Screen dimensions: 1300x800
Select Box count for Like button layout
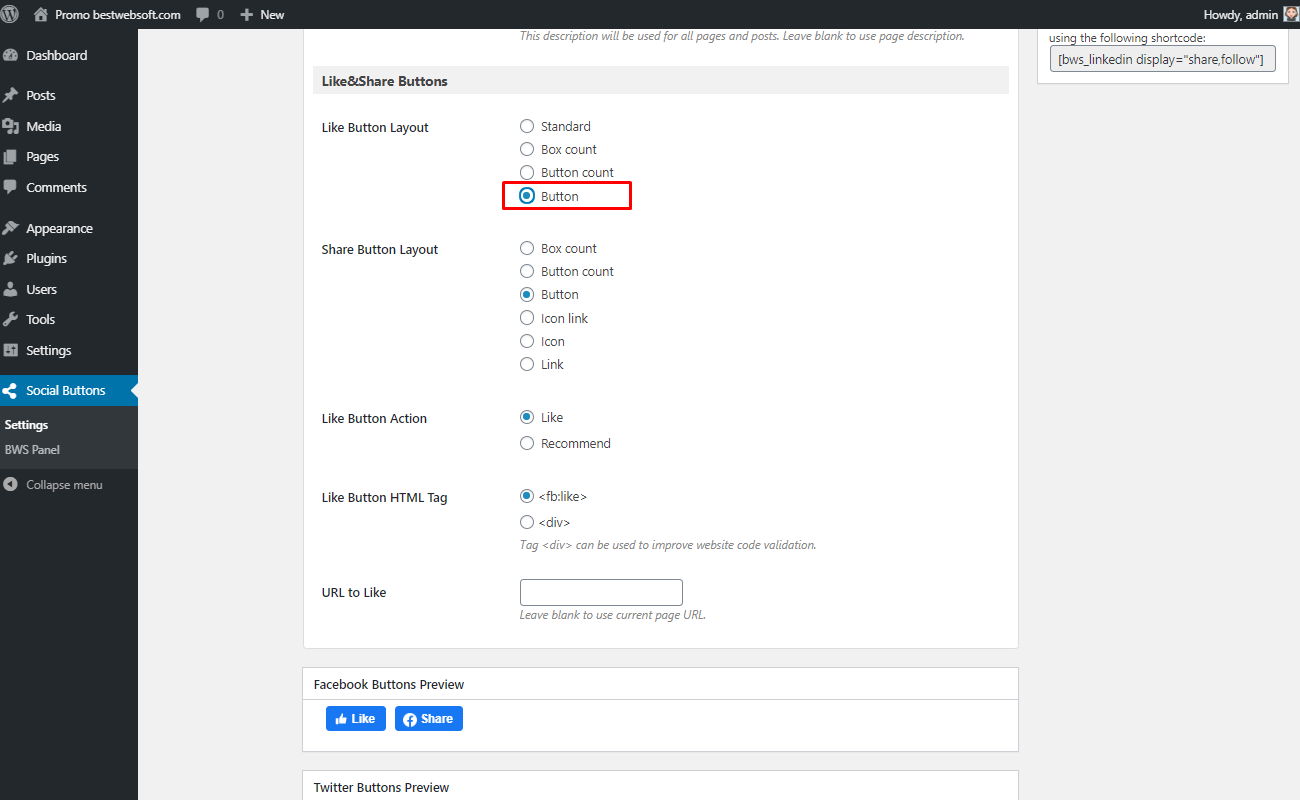[x=527, y=149]
